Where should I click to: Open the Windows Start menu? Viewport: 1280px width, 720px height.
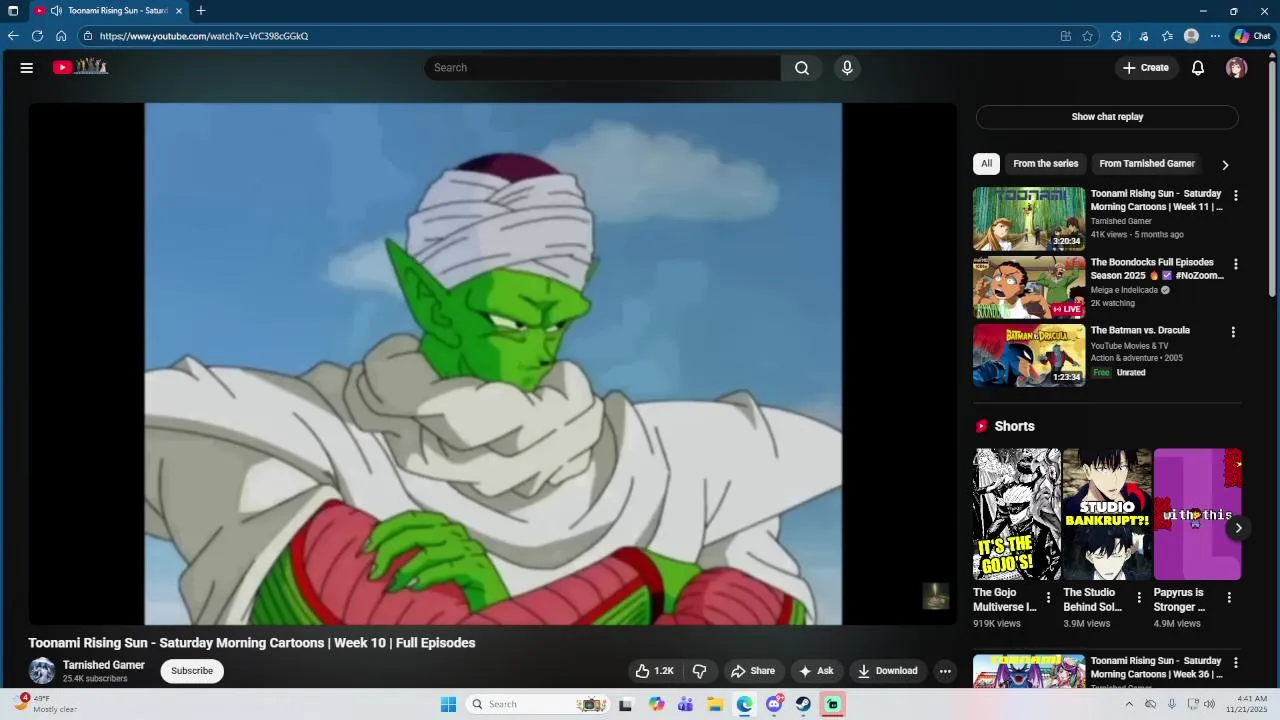[x=448, y=704]
